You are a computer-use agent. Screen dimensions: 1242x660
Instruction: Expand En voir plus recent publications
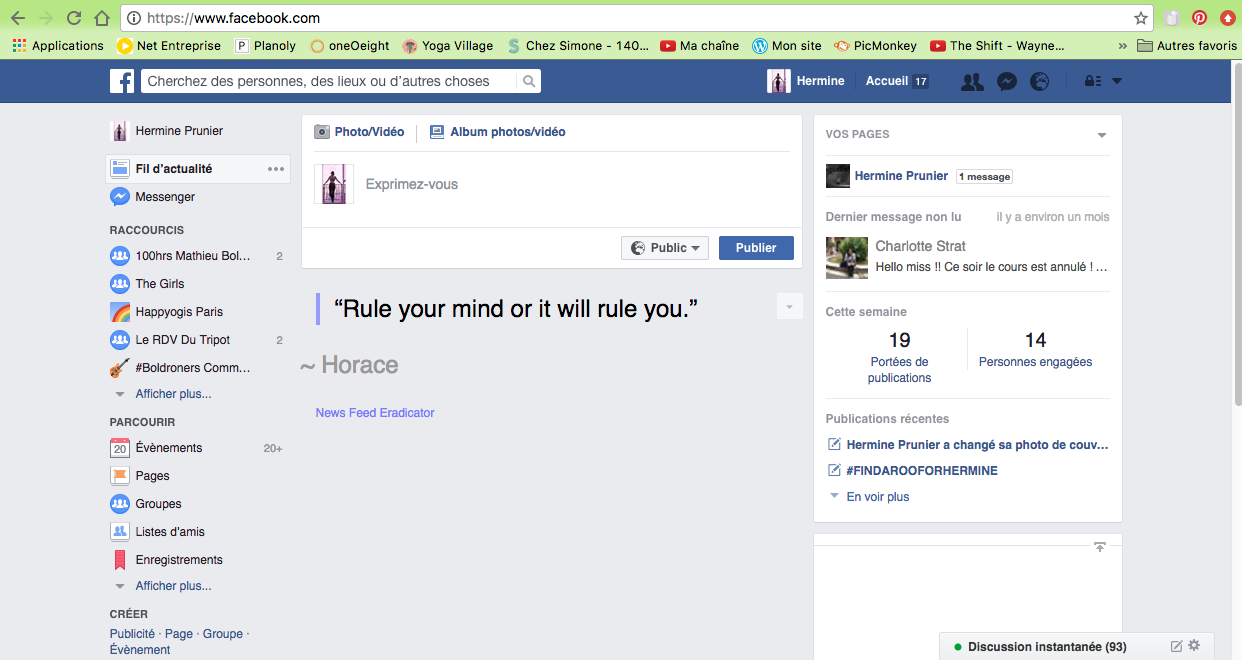click(878, 497)
